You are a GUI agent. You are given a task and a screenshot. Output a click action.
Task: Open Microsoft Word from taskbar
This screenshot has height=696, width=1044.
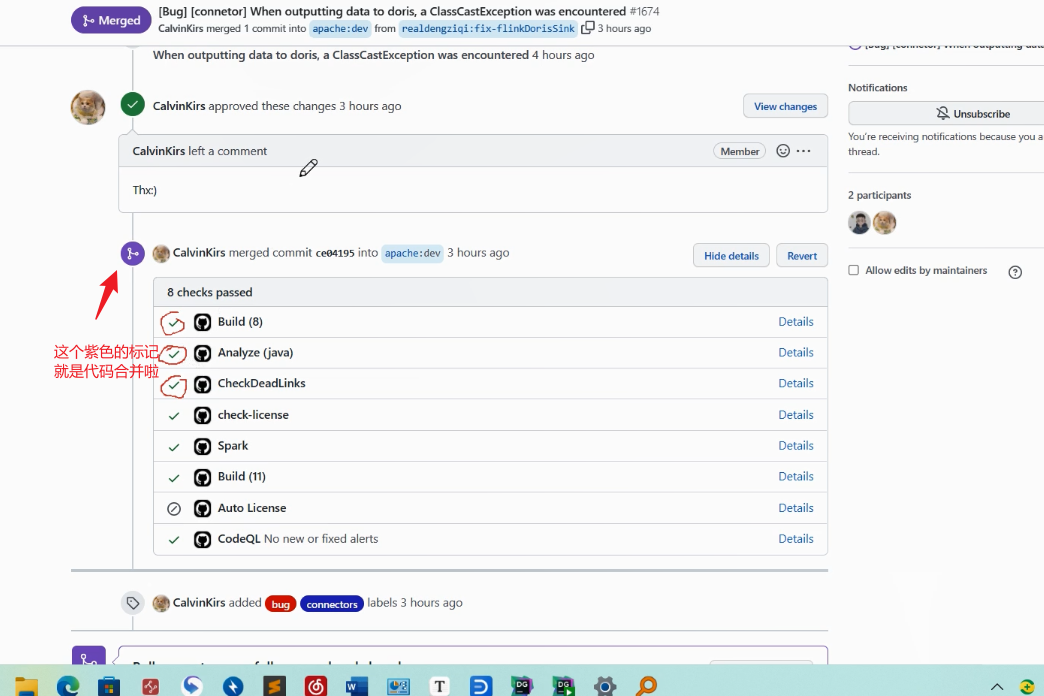coord(356,686)
